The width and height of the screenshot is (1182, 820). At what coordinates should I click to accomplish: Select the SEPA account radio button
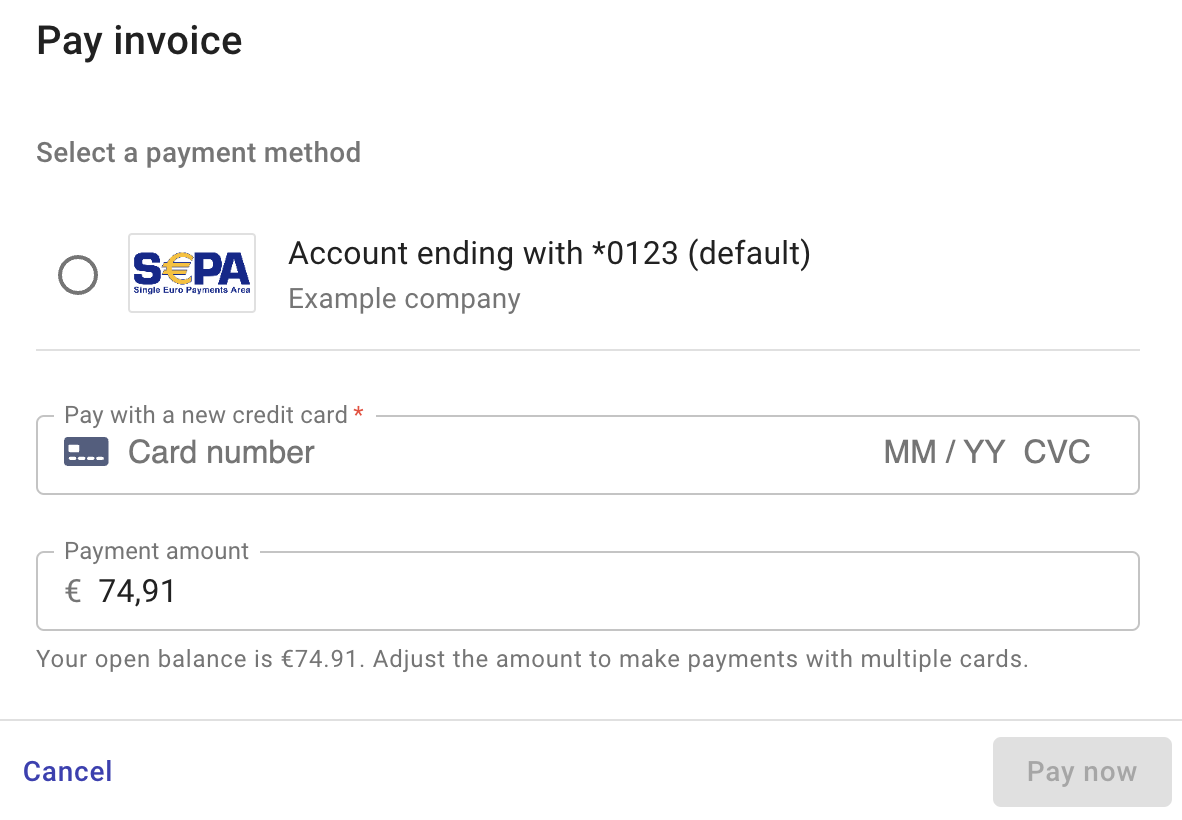pos(78,274)
